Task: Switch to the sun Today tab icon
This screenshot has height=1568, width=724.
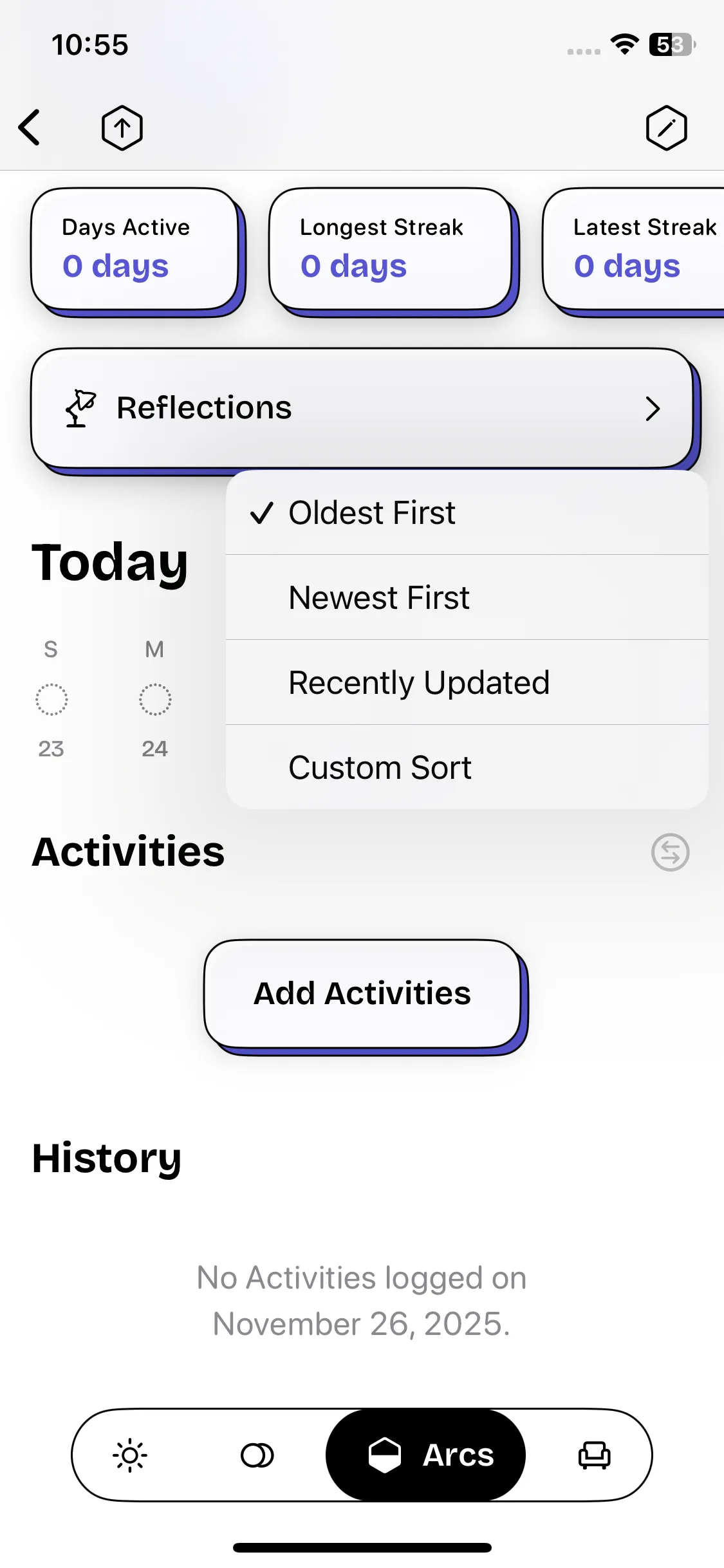Action: point(130,1455)
